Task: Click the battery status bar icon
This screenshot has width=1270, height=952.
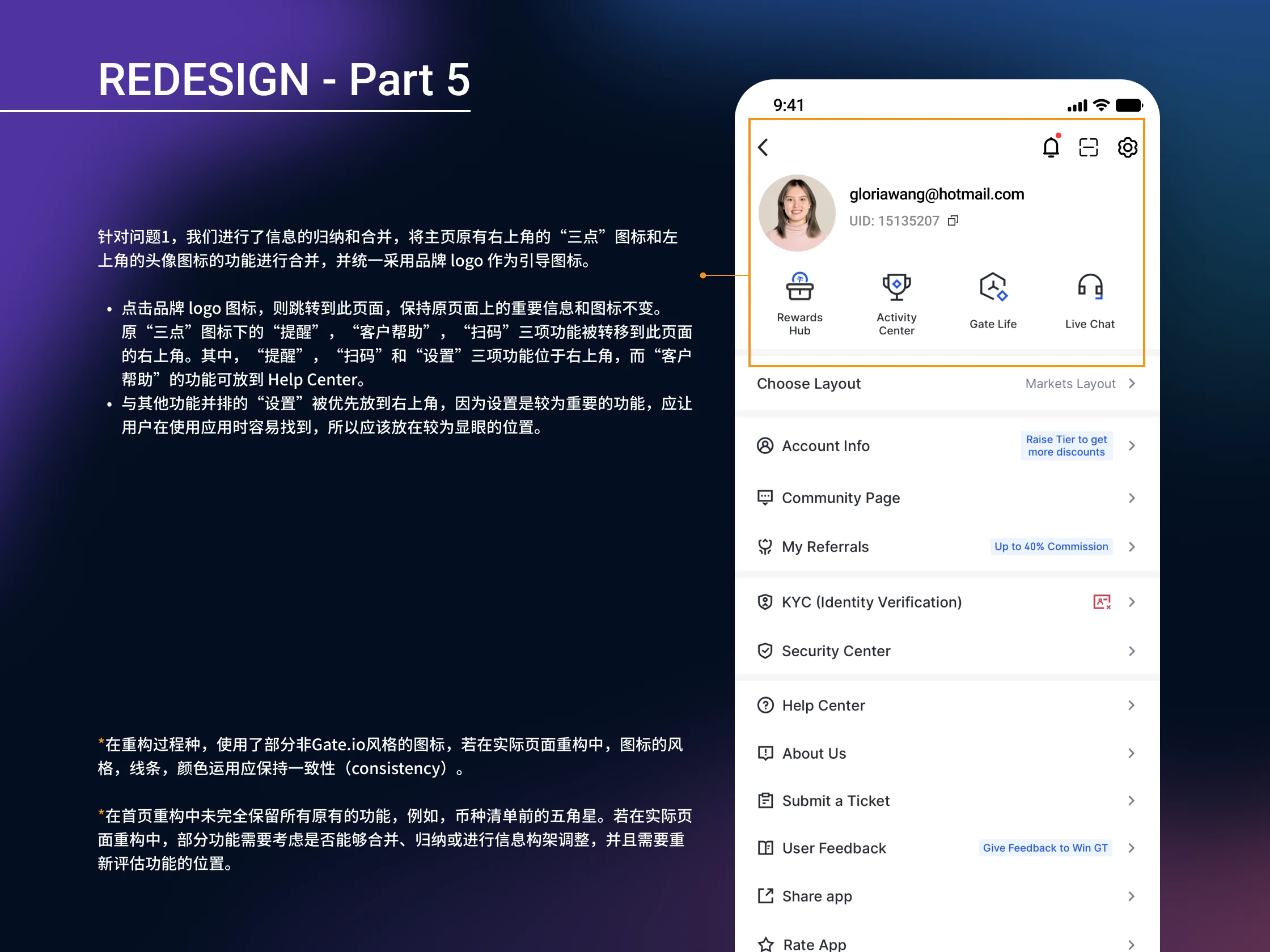Action: pos(1129,105)
